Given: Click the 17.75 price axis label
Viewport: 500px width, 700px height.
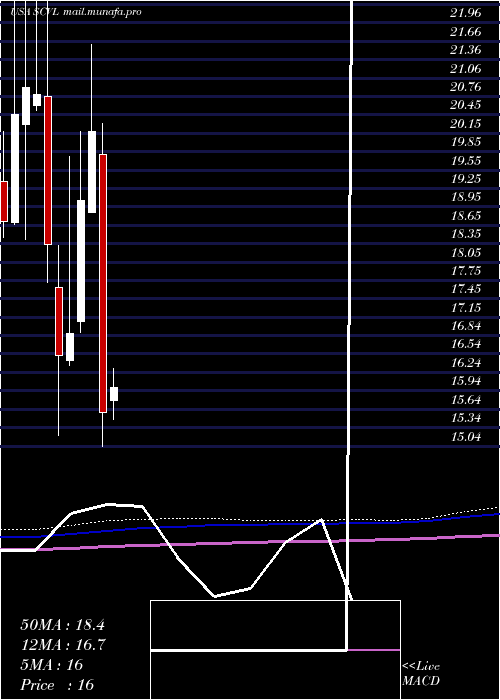Looking at the screenshot, I should (x=466, y=271).
